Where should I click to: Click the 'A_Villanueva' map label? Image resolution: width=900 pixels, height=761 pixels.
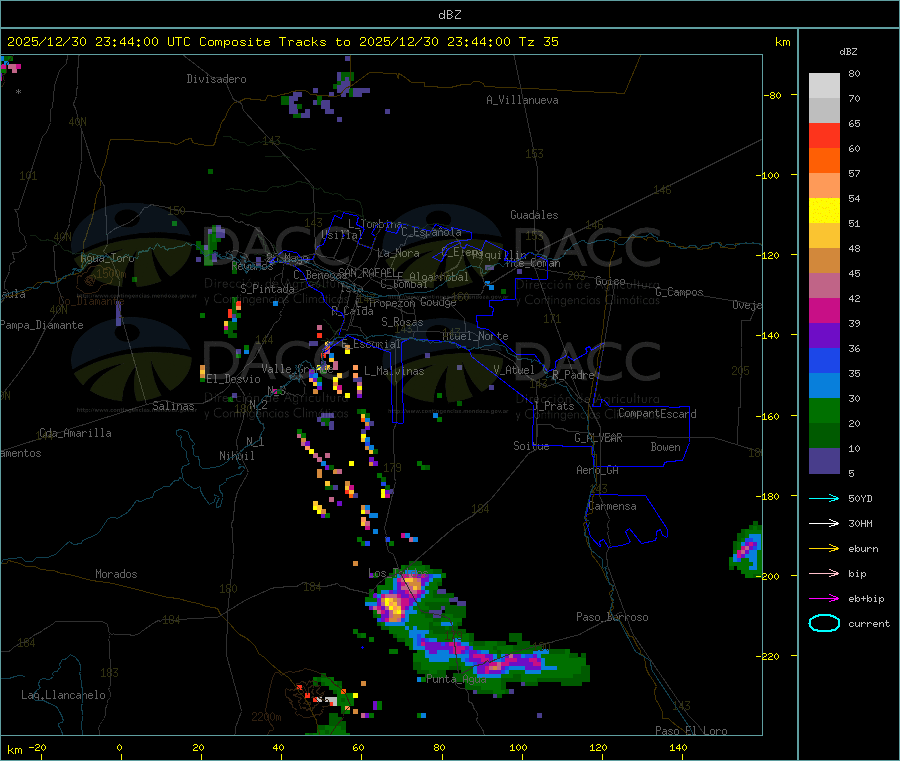point(522,100)
